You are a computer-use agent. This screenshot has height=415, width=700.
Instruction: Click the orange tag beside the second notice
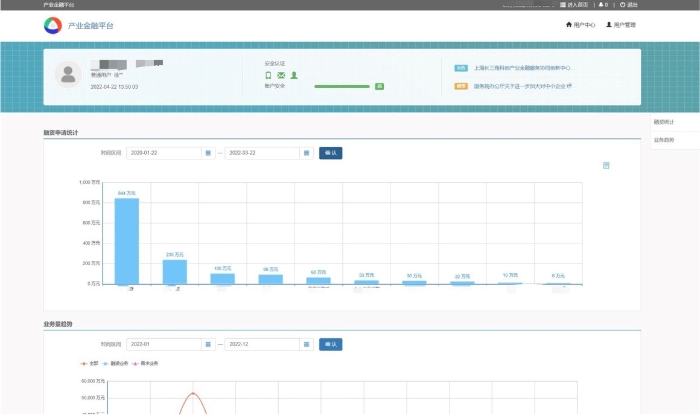[461, 86]
